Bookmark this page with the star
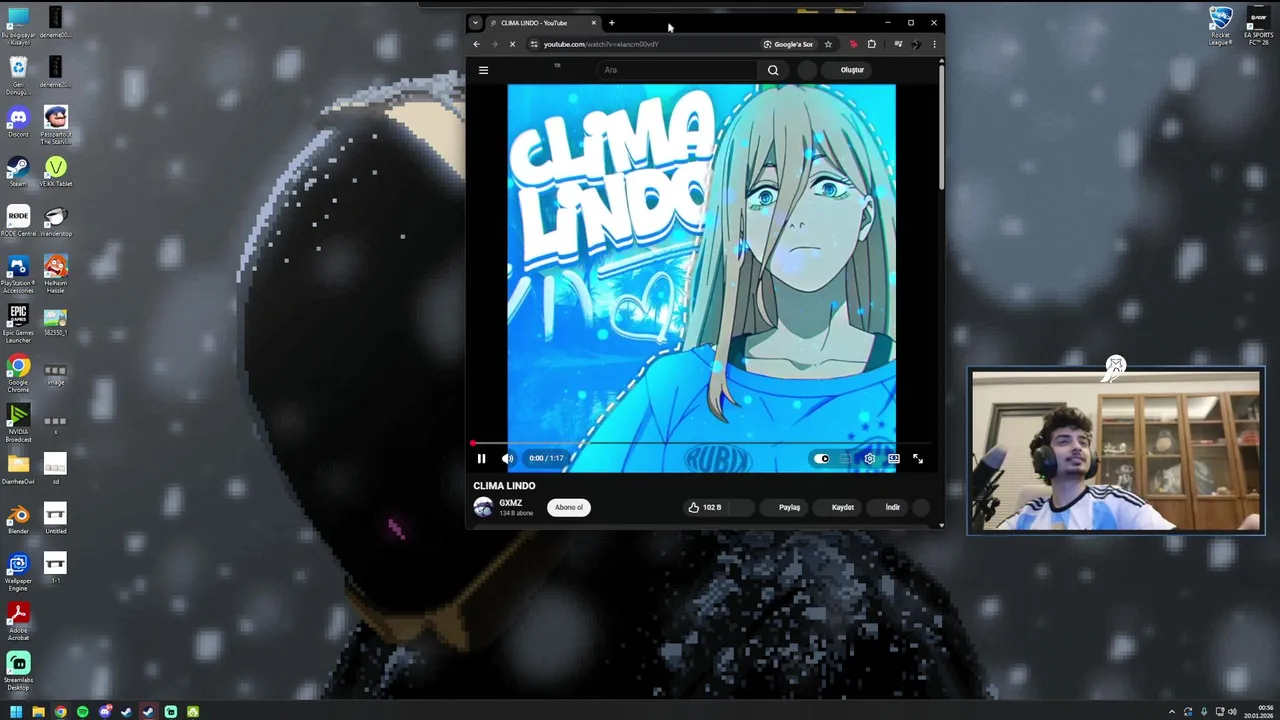Screen dimensions: 1280x720 tap(828, 44)
